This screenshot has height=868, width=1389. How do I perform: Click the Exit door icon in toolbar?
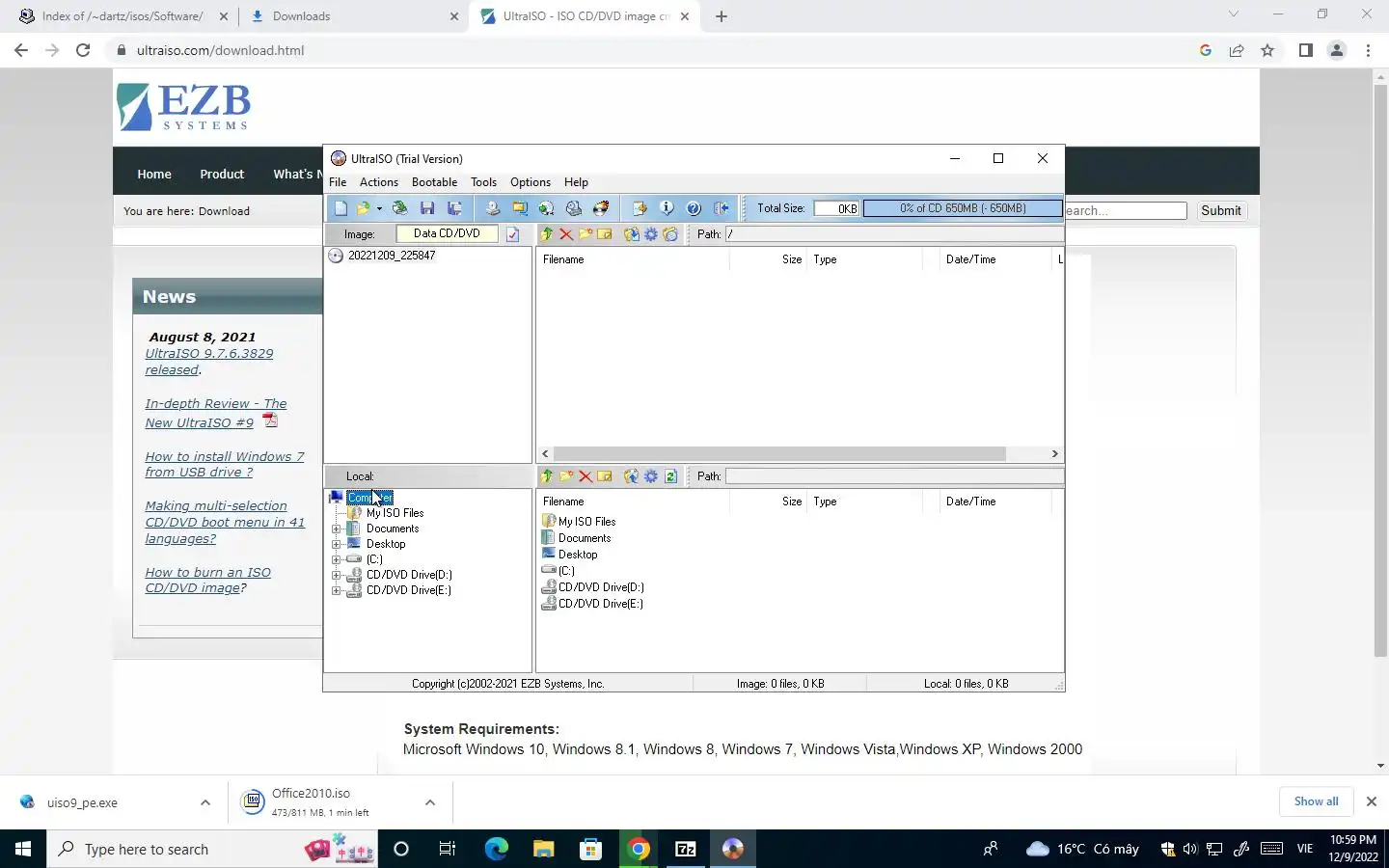coord(721,208)
